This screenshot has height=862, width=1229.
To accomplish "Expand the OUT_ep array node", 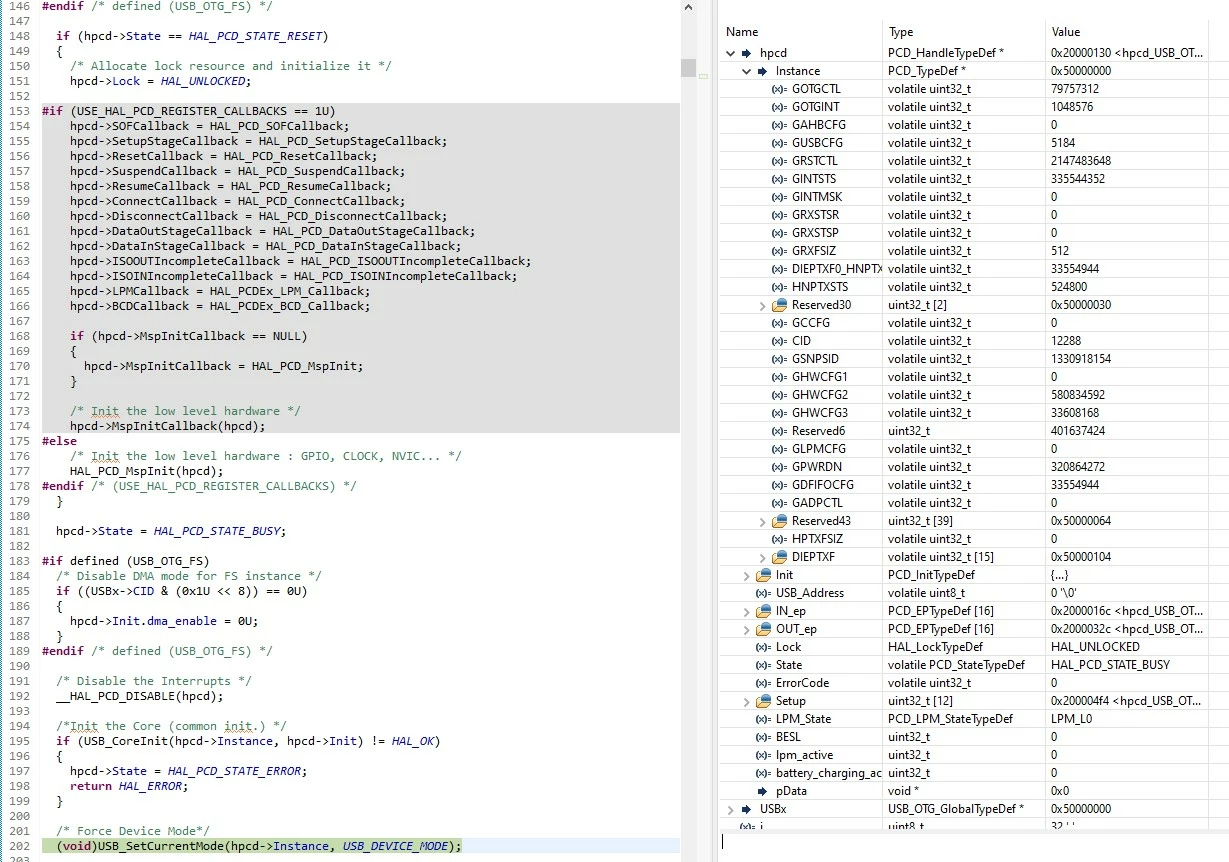I will [747, 629].
